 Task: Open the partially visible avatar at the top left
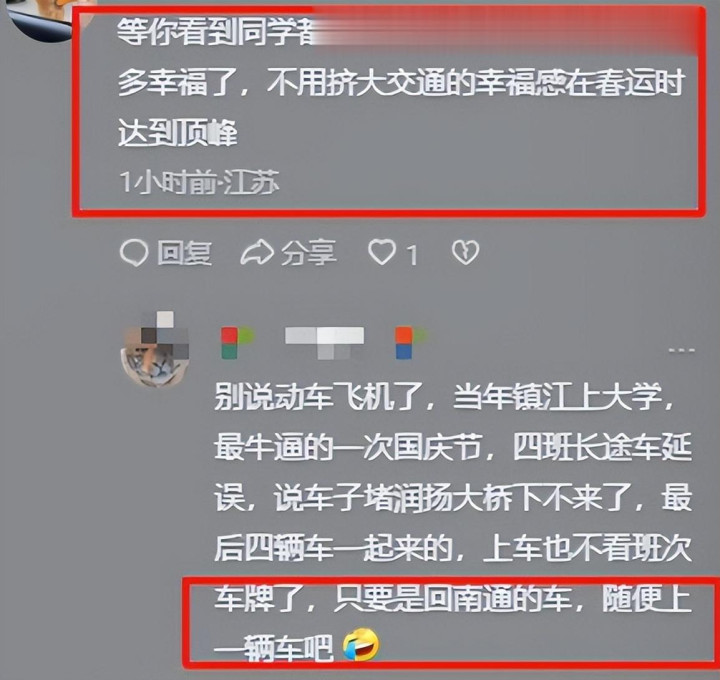point(44,18)
